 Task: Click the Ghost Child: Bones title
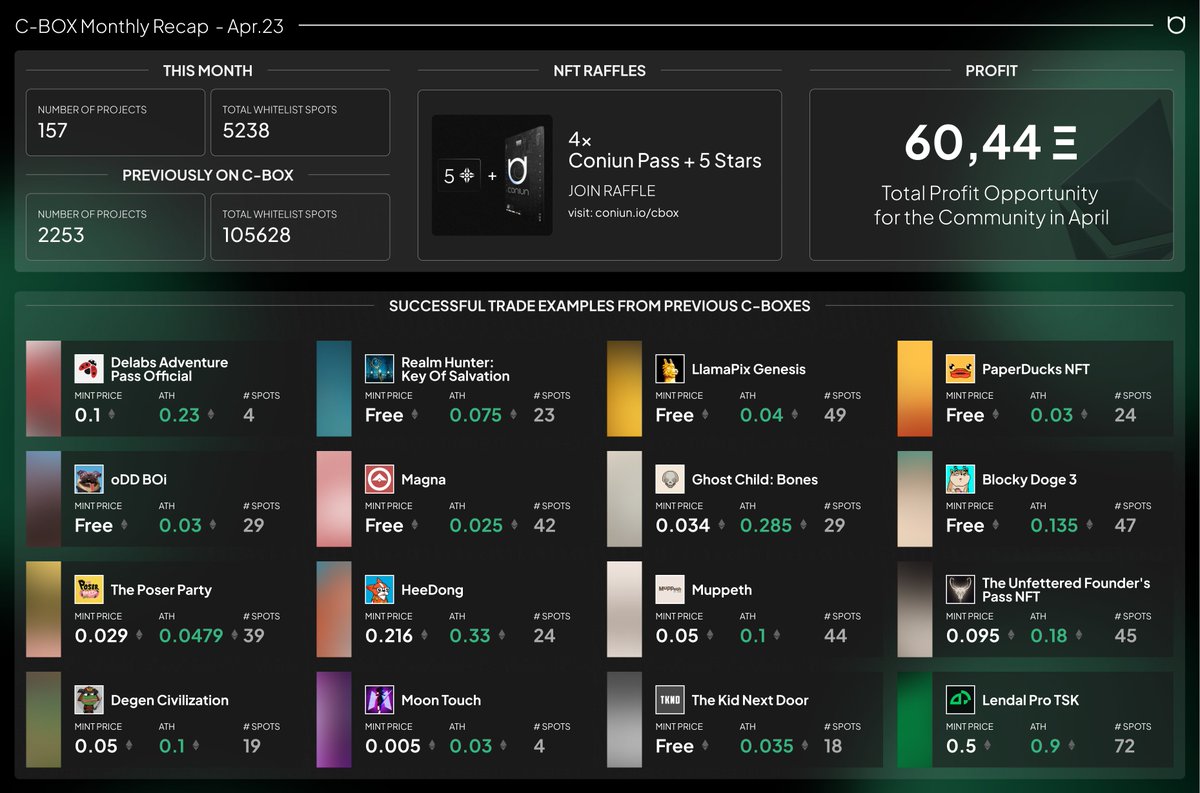[755, 479]
